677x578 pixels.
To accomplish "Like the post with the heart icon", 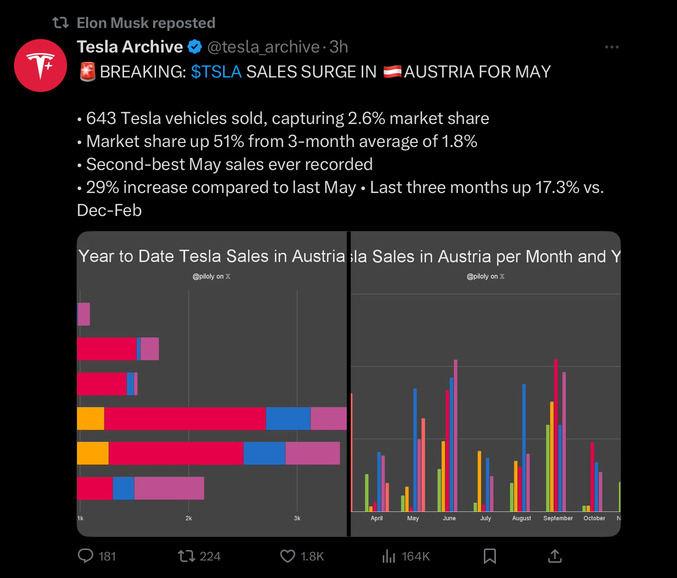I will click(x=287, y=555).
